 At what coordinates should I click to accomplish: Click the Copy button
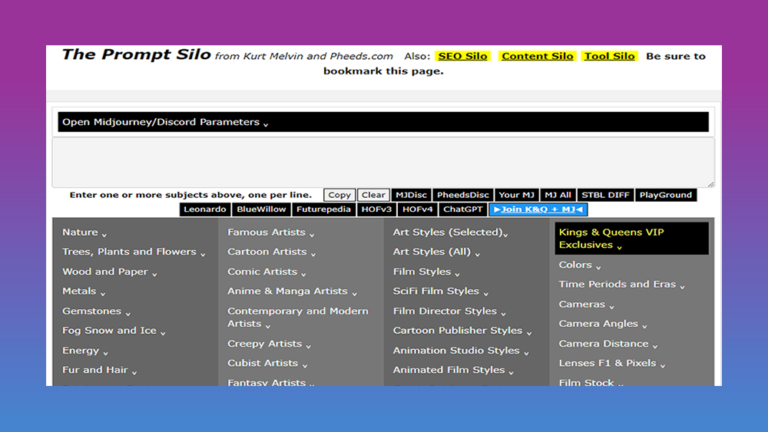(x=339, y=195)
